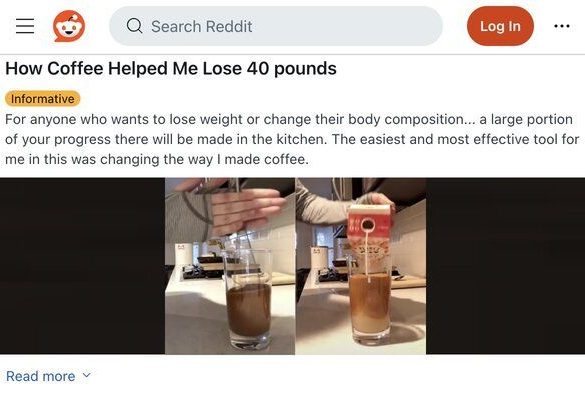Select the Informative flair tag
Image resolution: width=585 pixels, height=403 pixels.
click(x=43, y=99)
